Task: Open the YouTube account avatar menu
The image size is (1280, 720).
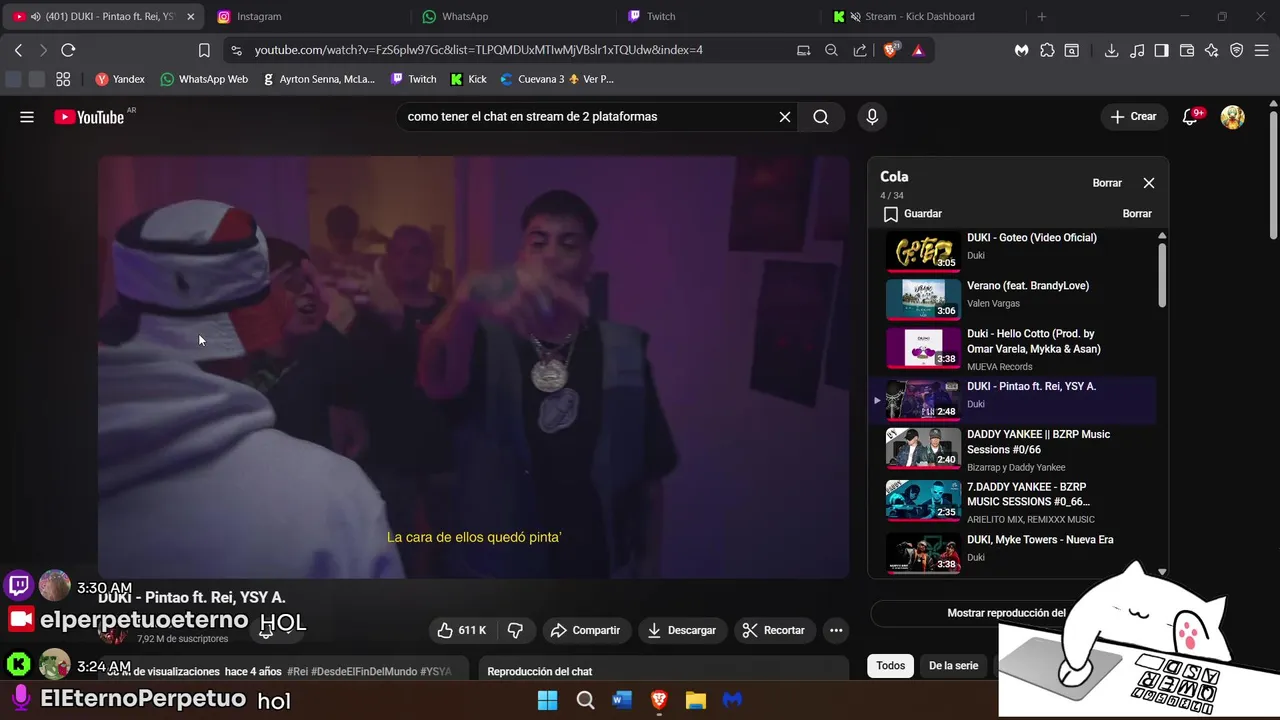Action: (x=1233, y=117)
